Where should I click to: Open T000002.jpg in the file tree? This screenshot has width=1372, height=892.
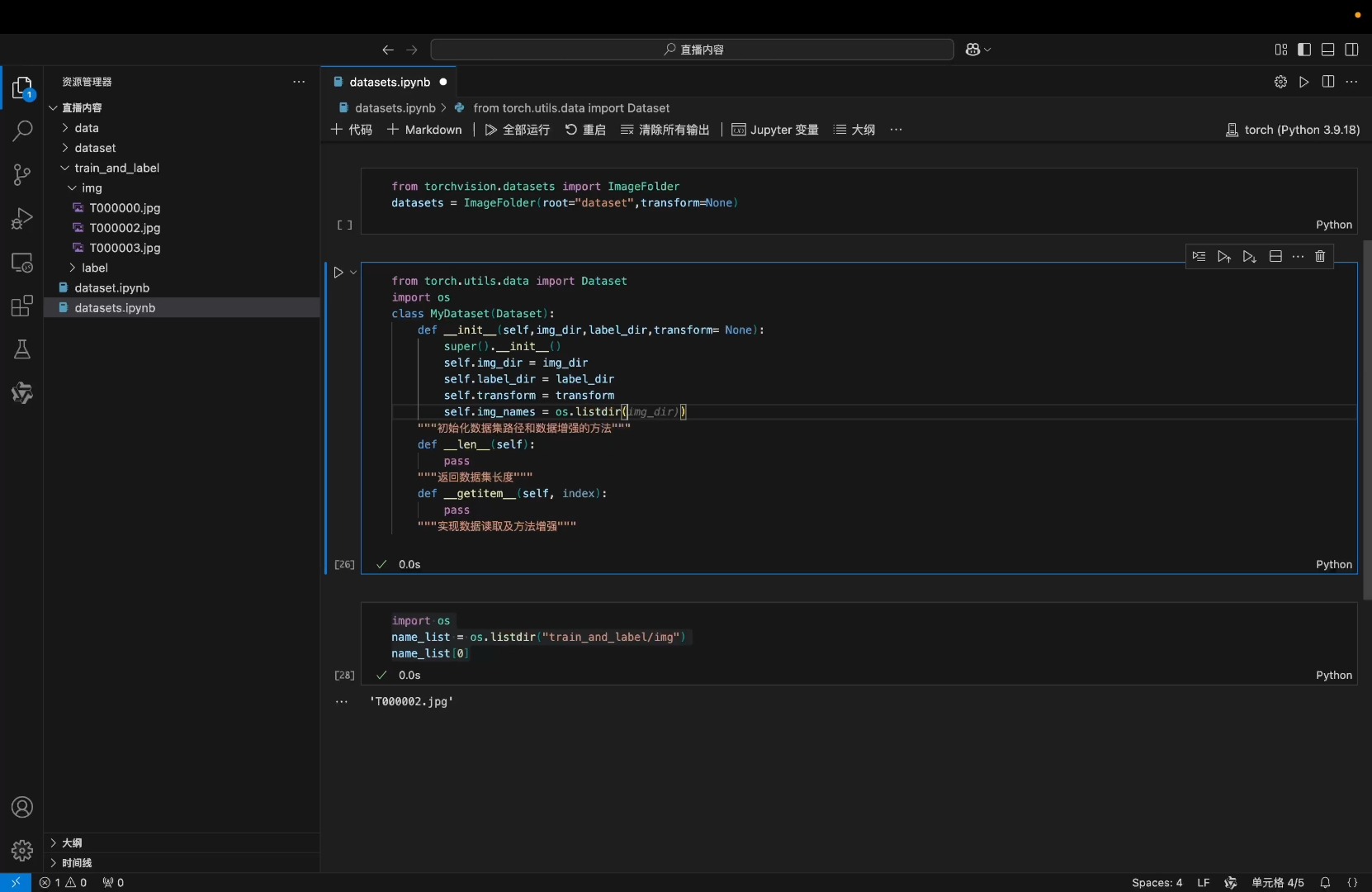pyautogui.click(x=125, y=228)
